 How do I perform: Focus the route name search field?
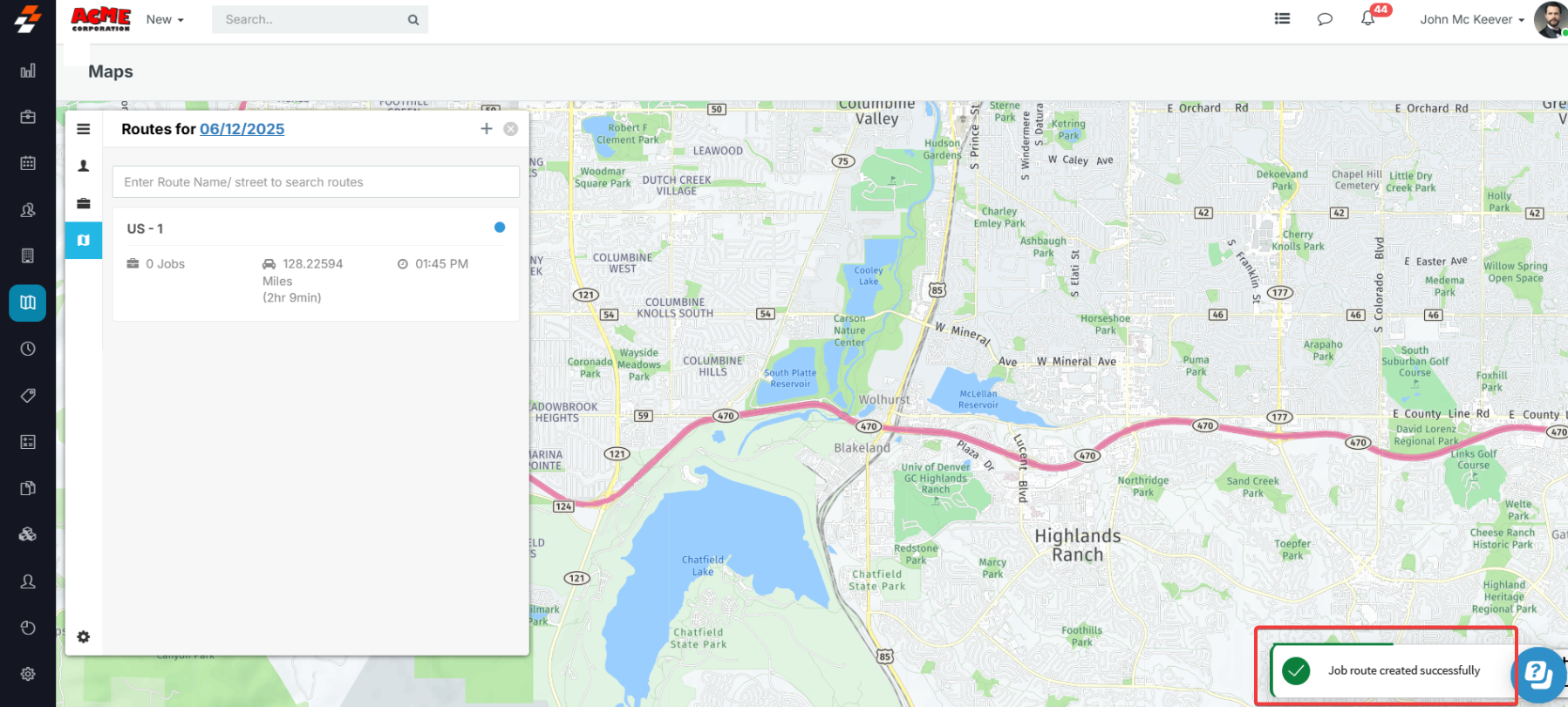pos(316,182)
